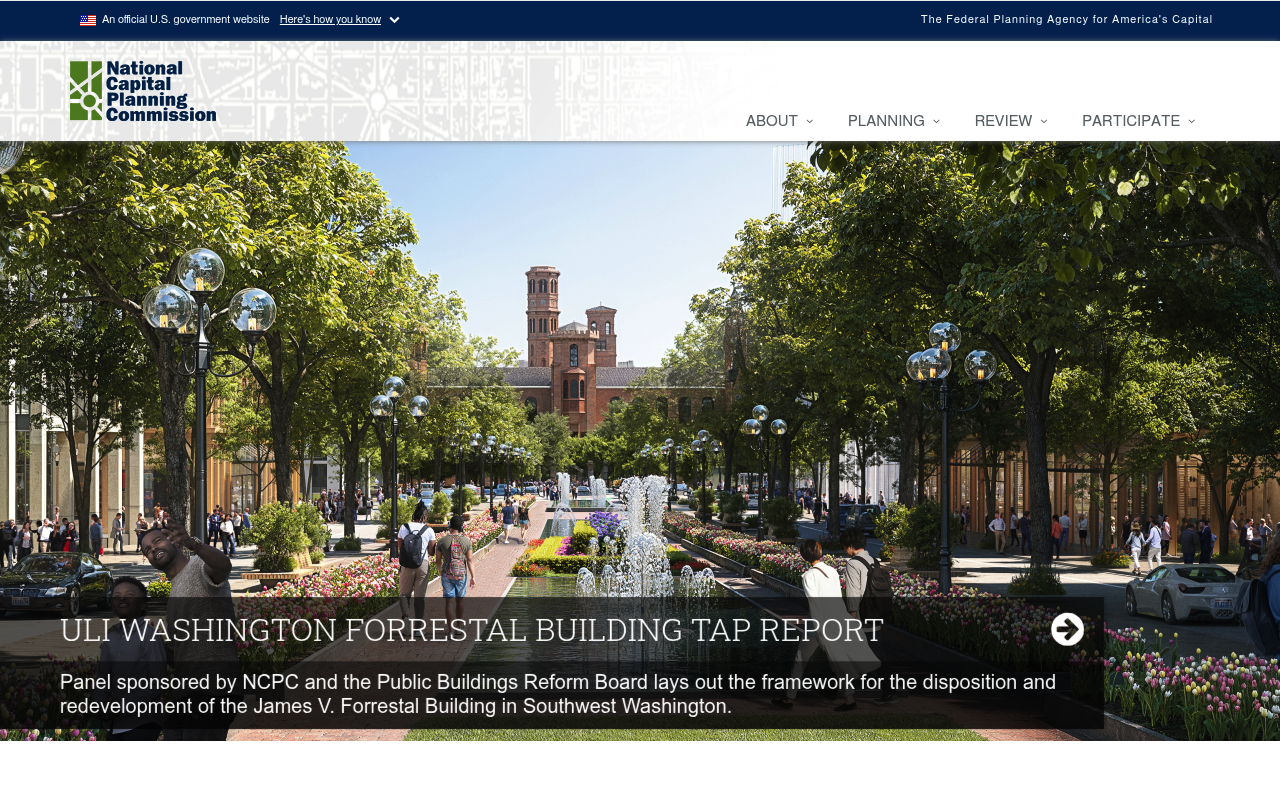The image size is (1280, 800).
Task: Click the chevron beside PLANNING
Action: (x=936, y=121)
